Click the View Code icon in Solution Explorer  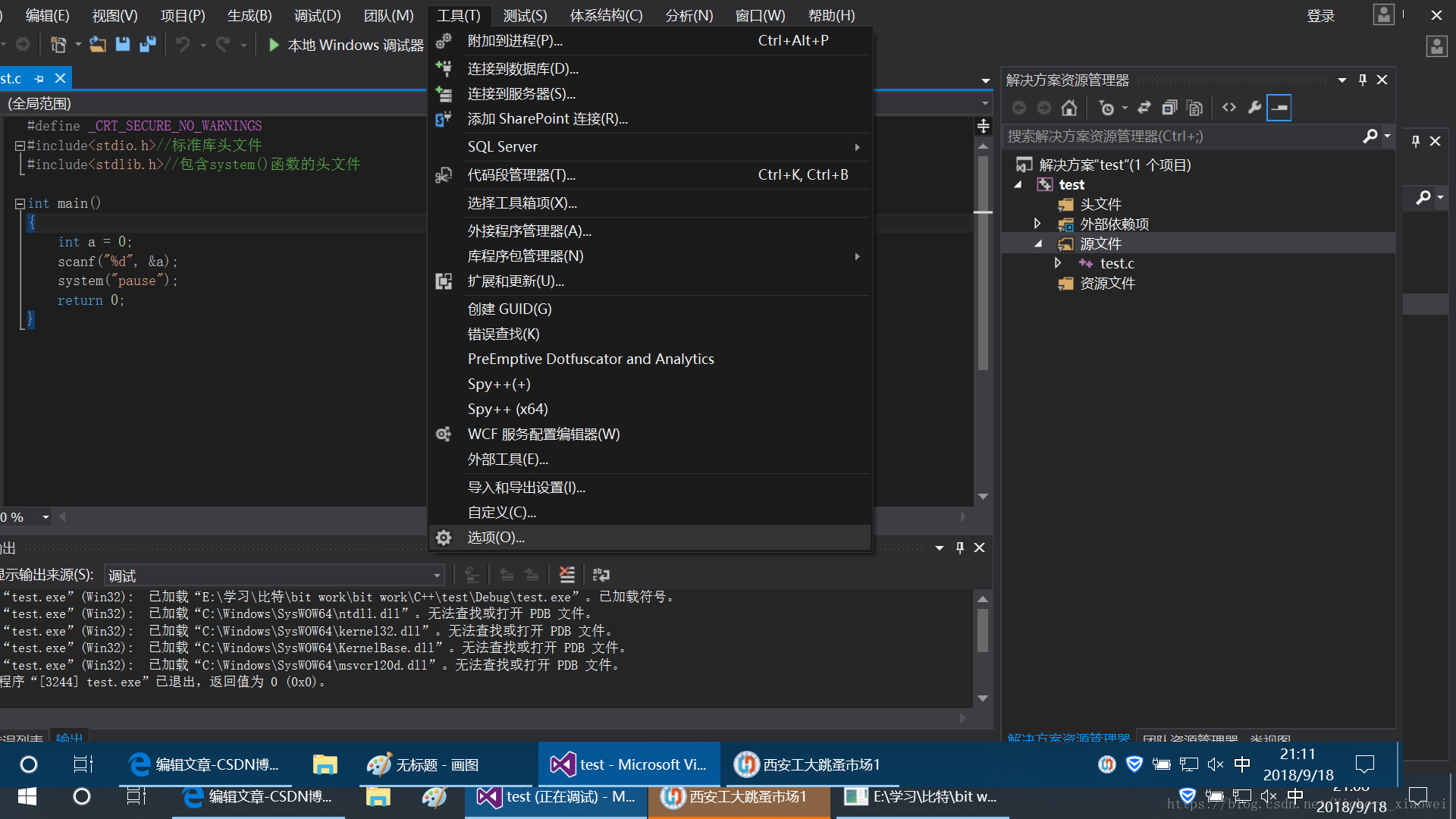click(x=1229, y=108)
